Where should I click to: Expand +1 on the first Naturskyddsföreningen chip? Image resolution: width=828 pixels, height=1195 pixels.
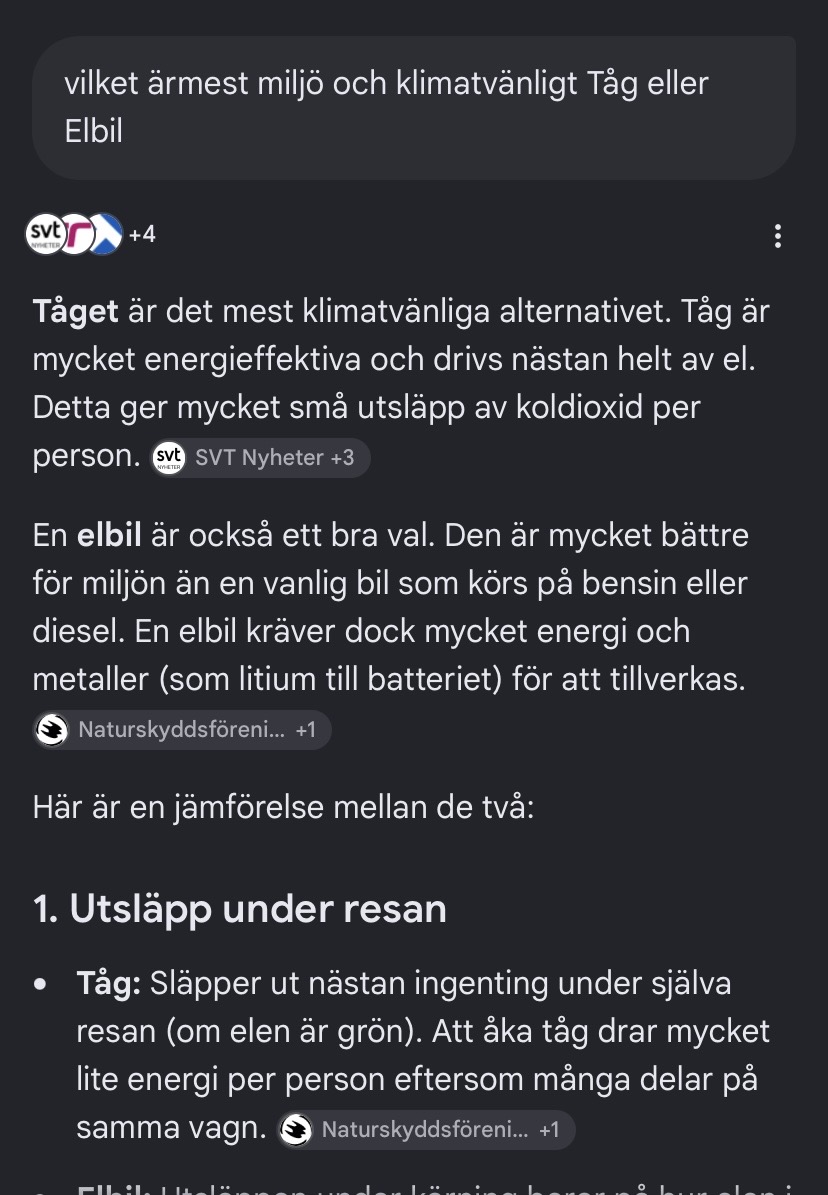coord(306,730)
